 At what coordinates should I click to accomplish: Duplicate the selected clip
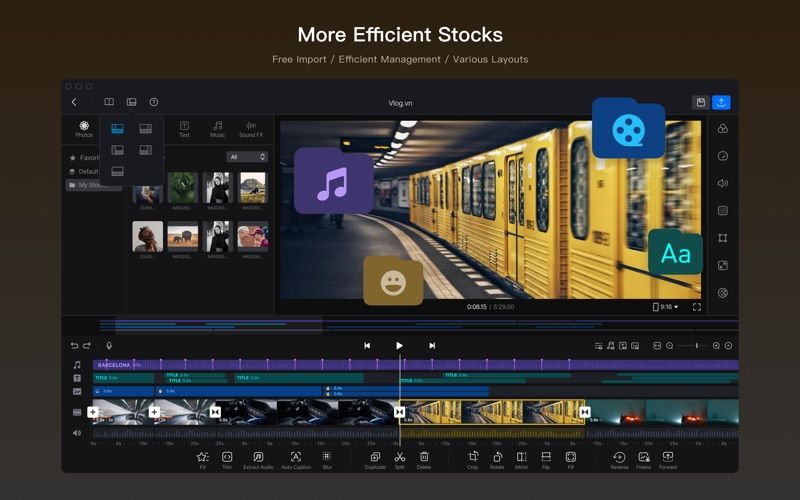(375, 460)
